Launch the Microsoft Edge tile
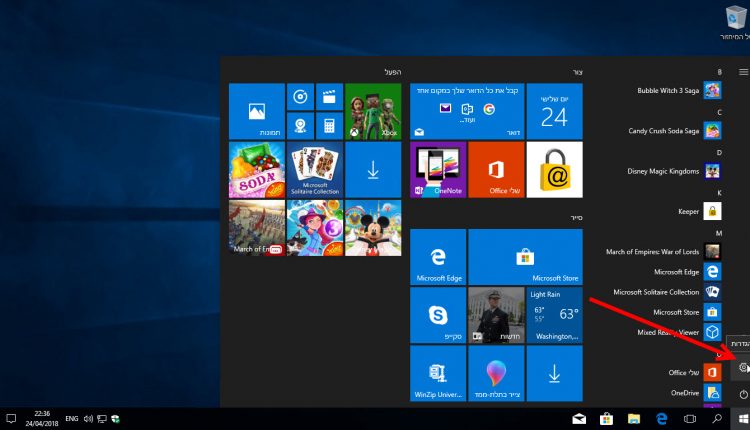 438,257
